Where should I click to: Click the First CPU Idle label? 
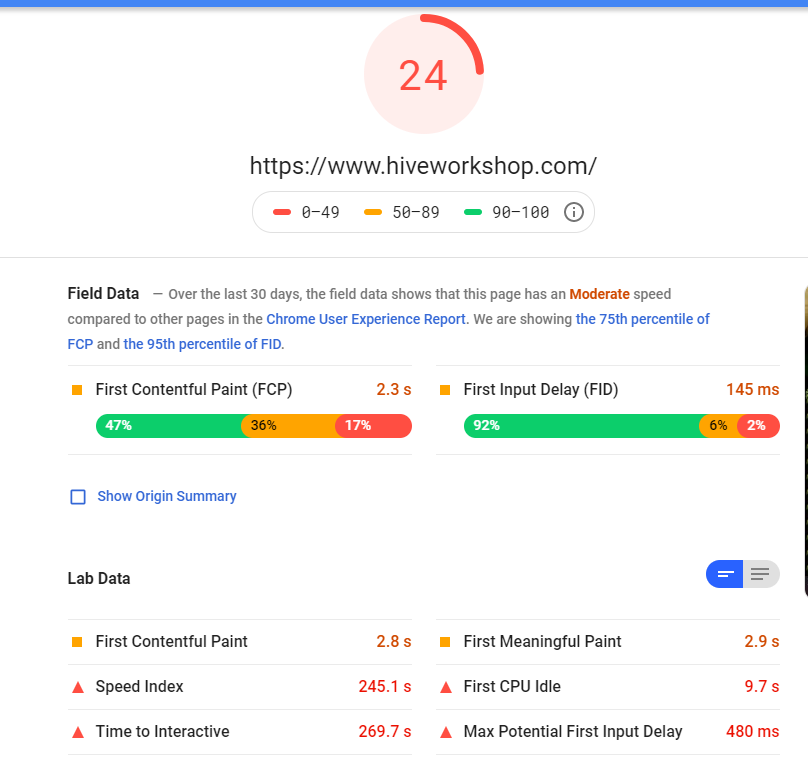(x=512, y=687)
